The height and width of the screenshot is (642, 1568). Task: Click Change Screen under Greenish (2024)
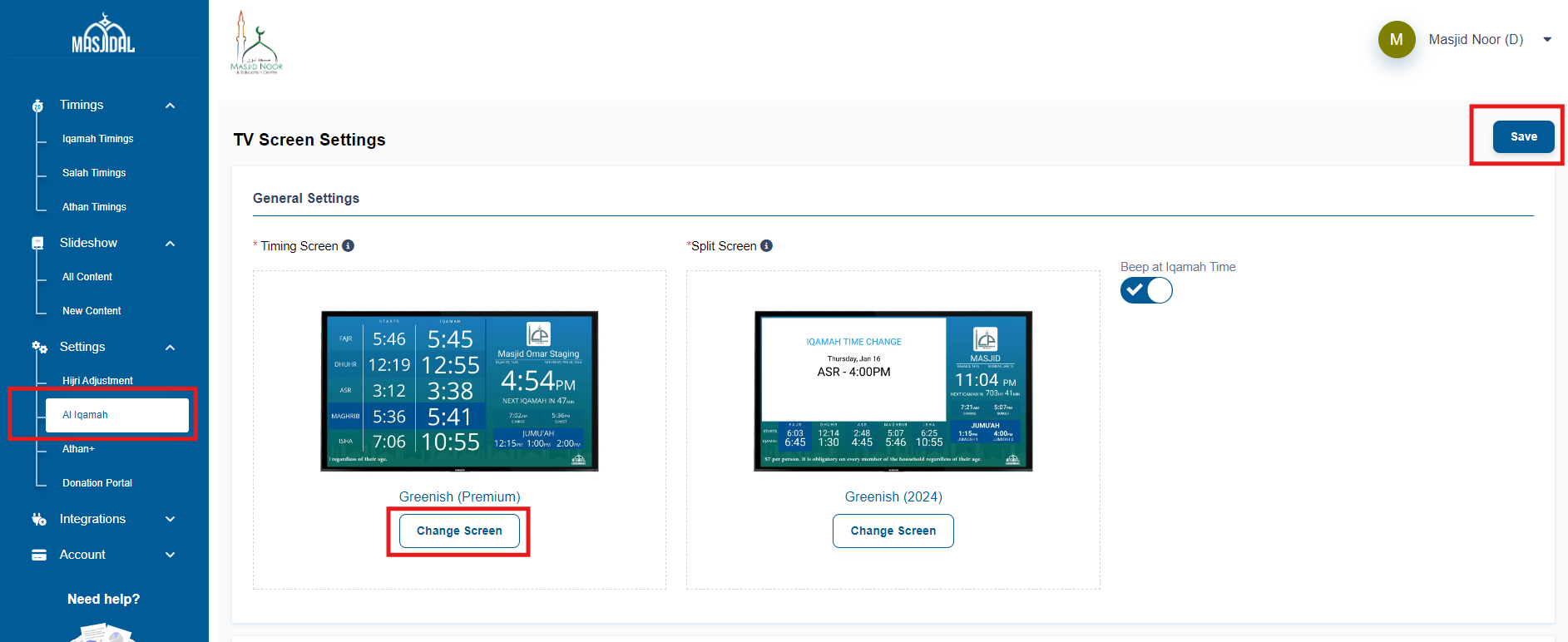(893, 531)
